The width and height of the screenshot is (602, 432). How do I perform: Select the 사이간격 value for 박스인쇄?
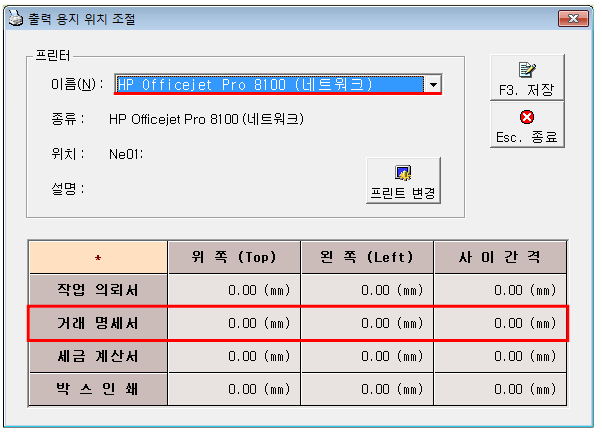tap(500, 389)
